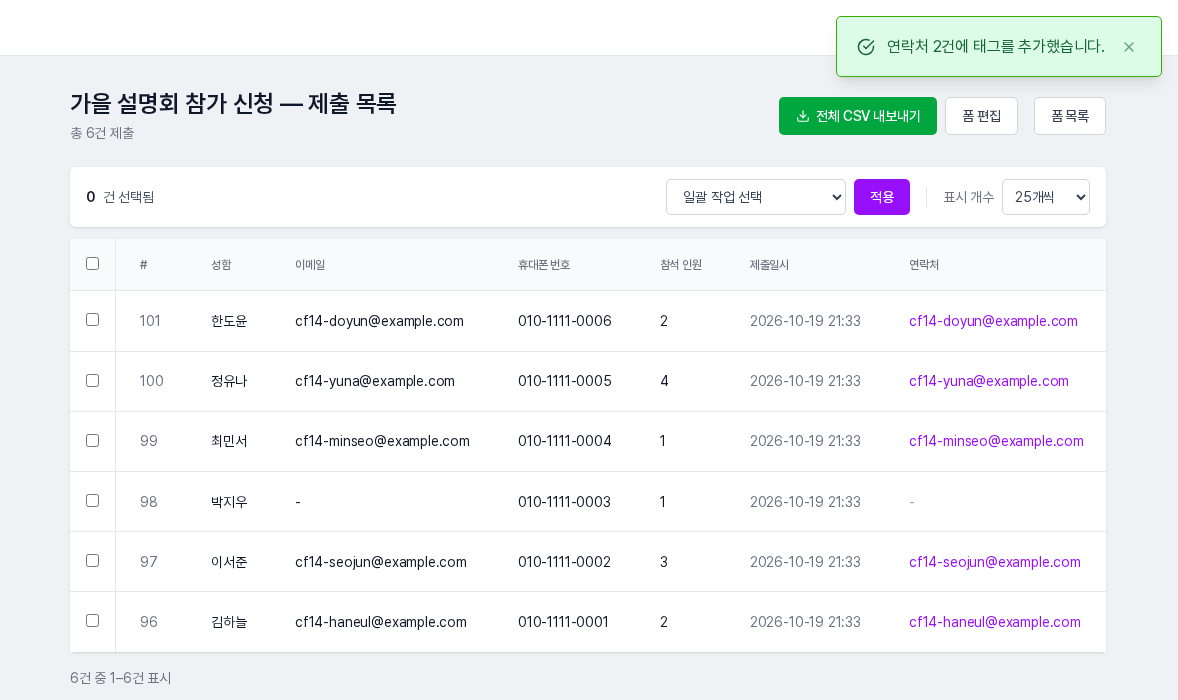Viewport: 1178px width, 700px height.
Task: Click phone number 010-1111-0003
Action: pos(564,502)
